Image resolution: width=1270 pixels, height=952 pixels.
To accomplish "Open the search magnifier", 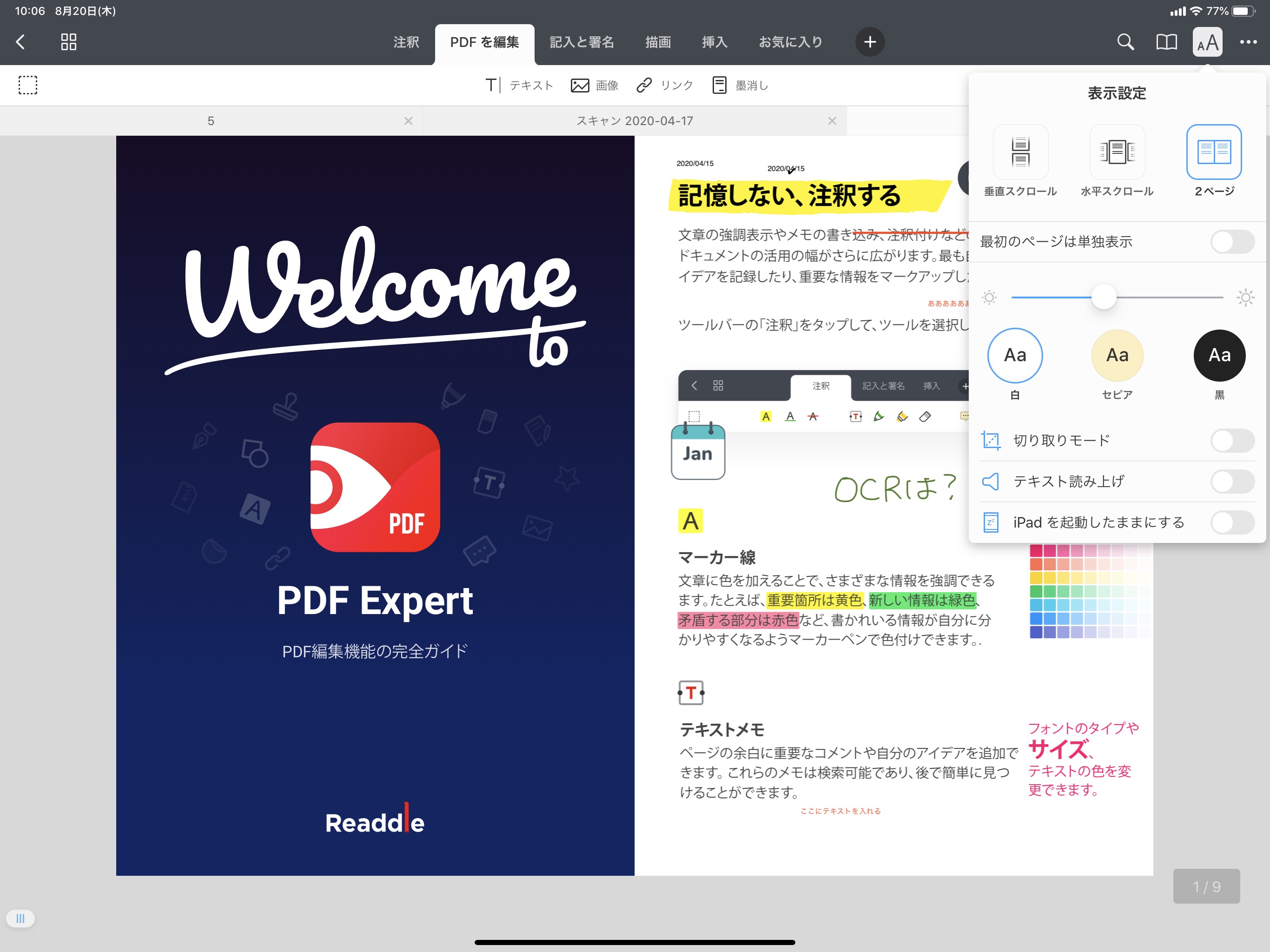I will 1125,42.
